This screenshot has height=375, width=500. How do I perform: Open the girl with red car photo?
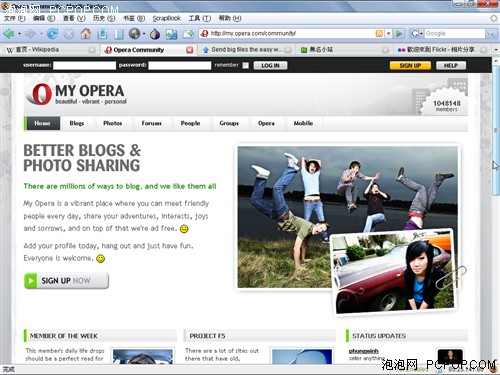pos(395,272)
